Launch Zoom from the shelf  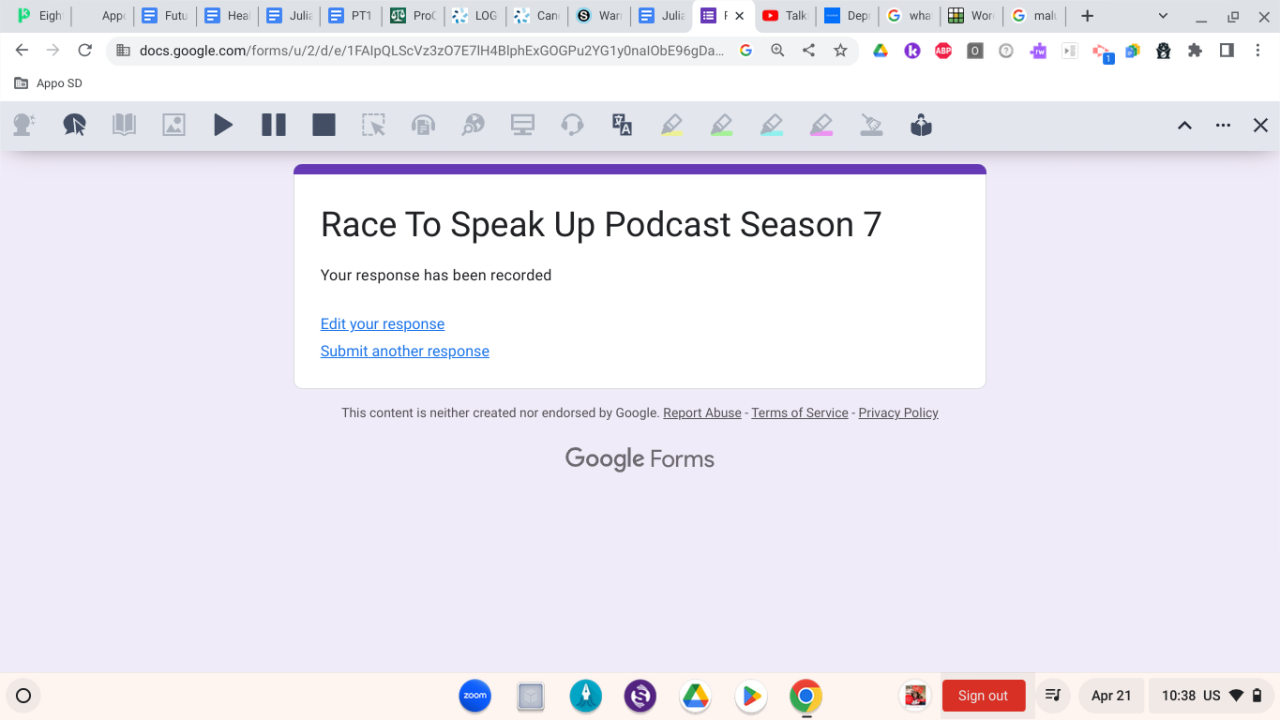point(475,696)
